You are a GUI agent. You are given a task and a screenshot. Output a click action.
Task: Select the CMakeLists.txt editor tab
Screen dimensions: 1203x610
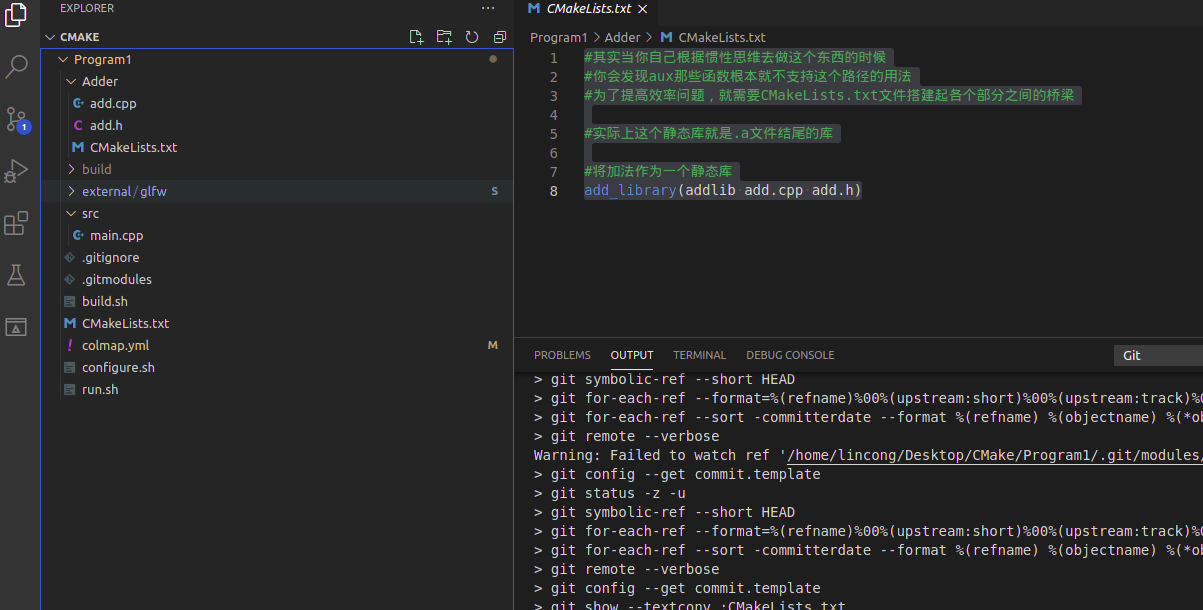click(589, 9)
